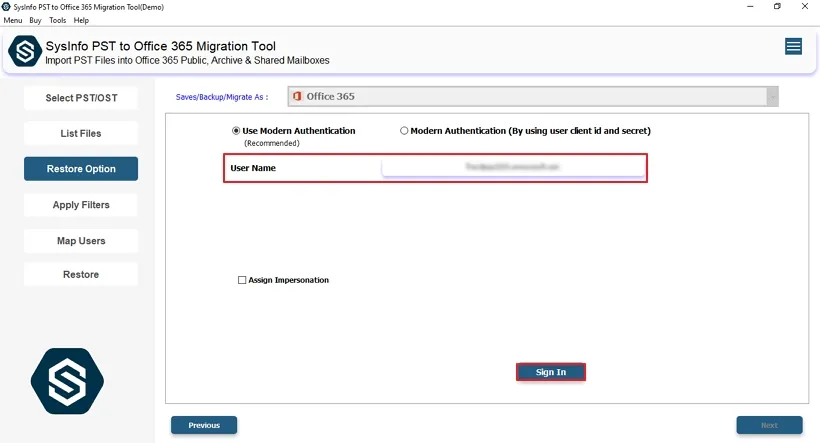Go to Select PST/OST step
Screen dimensions: 820x443
click(x=81, y=98)
